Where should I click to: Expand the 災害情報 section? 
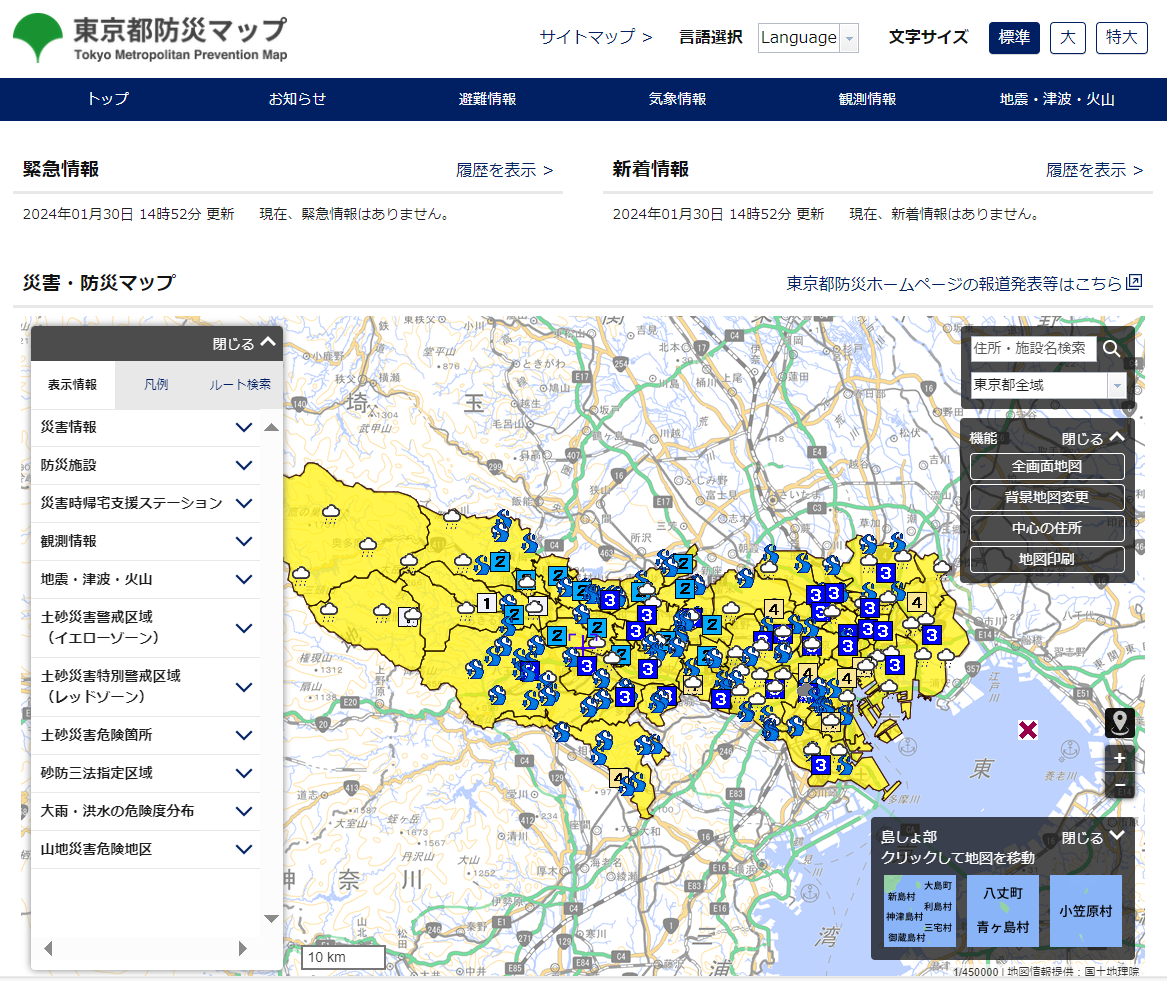tap(146, 427)
